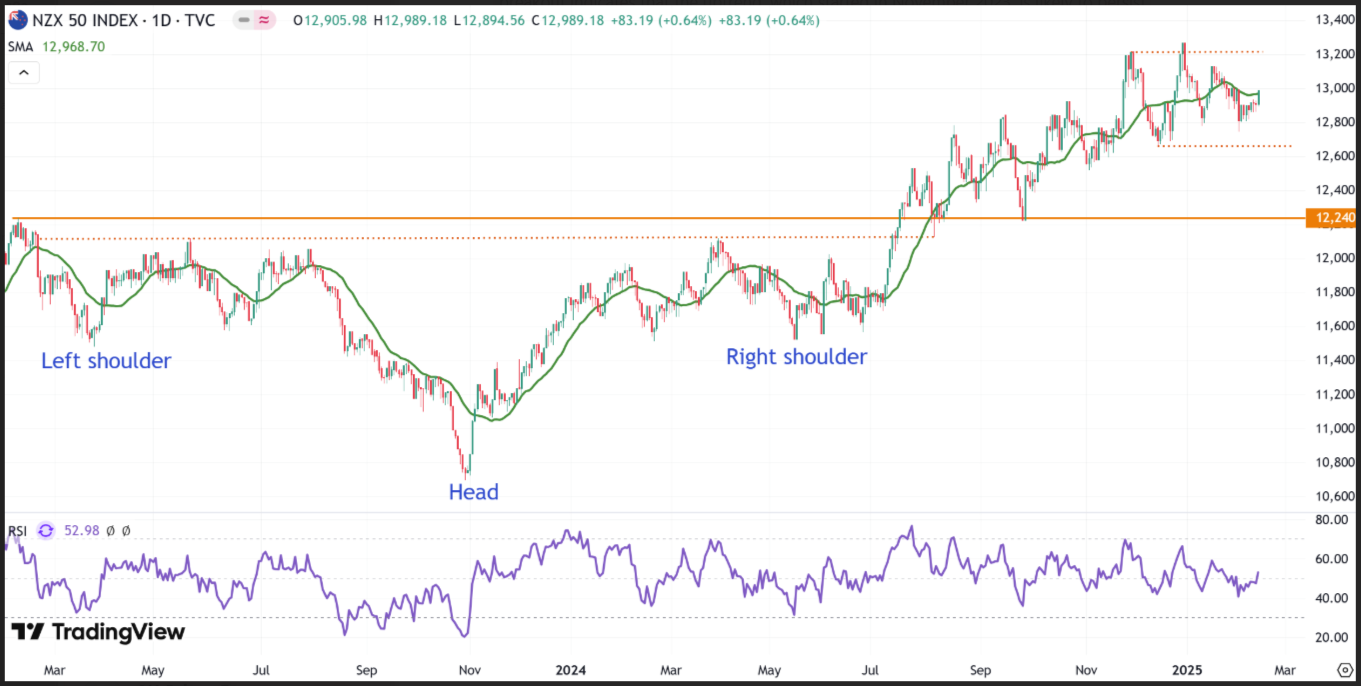Click the Left shoulder text annotation
The width and height of the screenshot is (1361, 686).
point(106,361)
